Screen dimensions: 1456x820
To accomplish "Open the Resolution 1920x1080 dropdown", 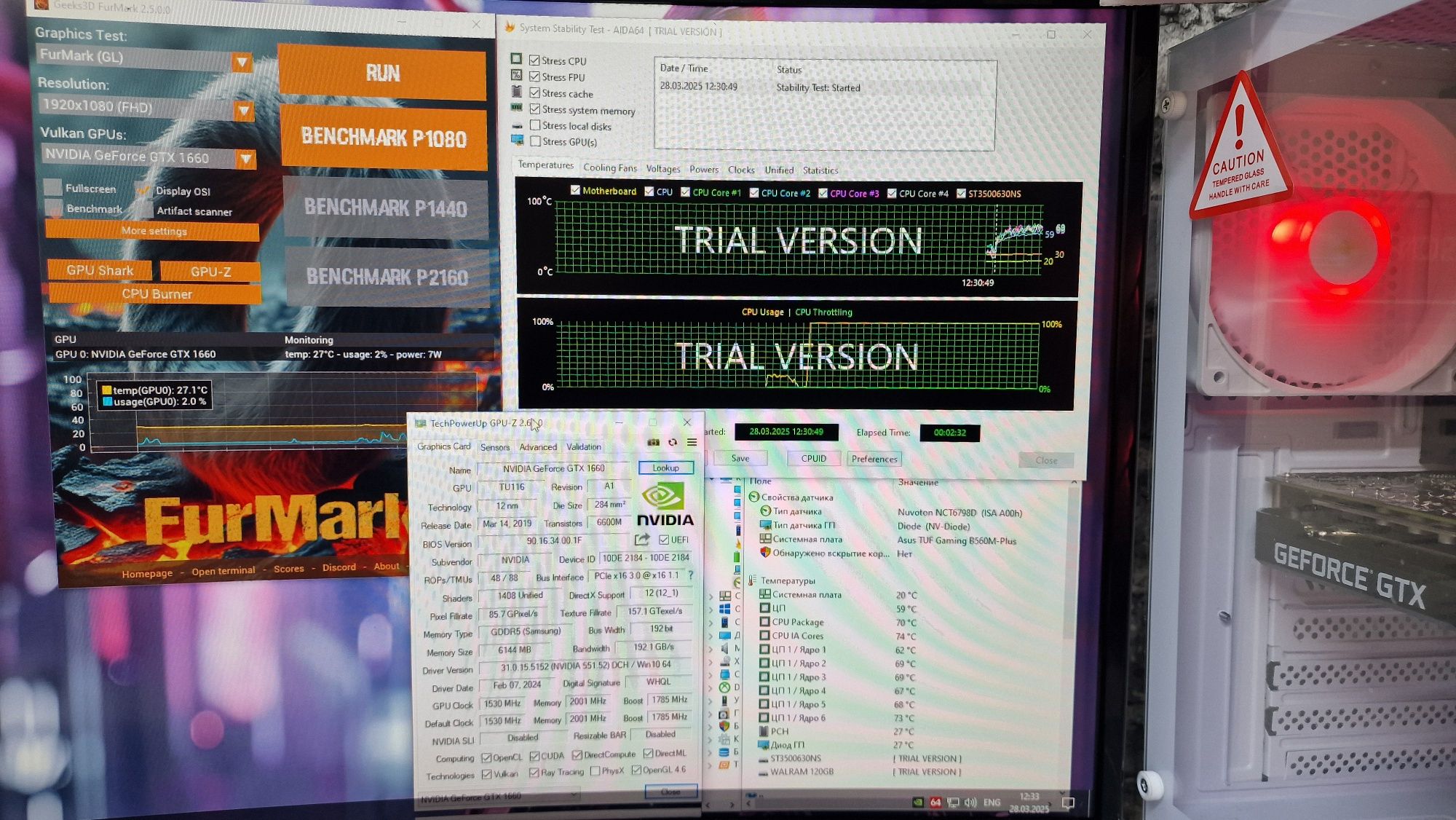I will [x=244, y=111].
